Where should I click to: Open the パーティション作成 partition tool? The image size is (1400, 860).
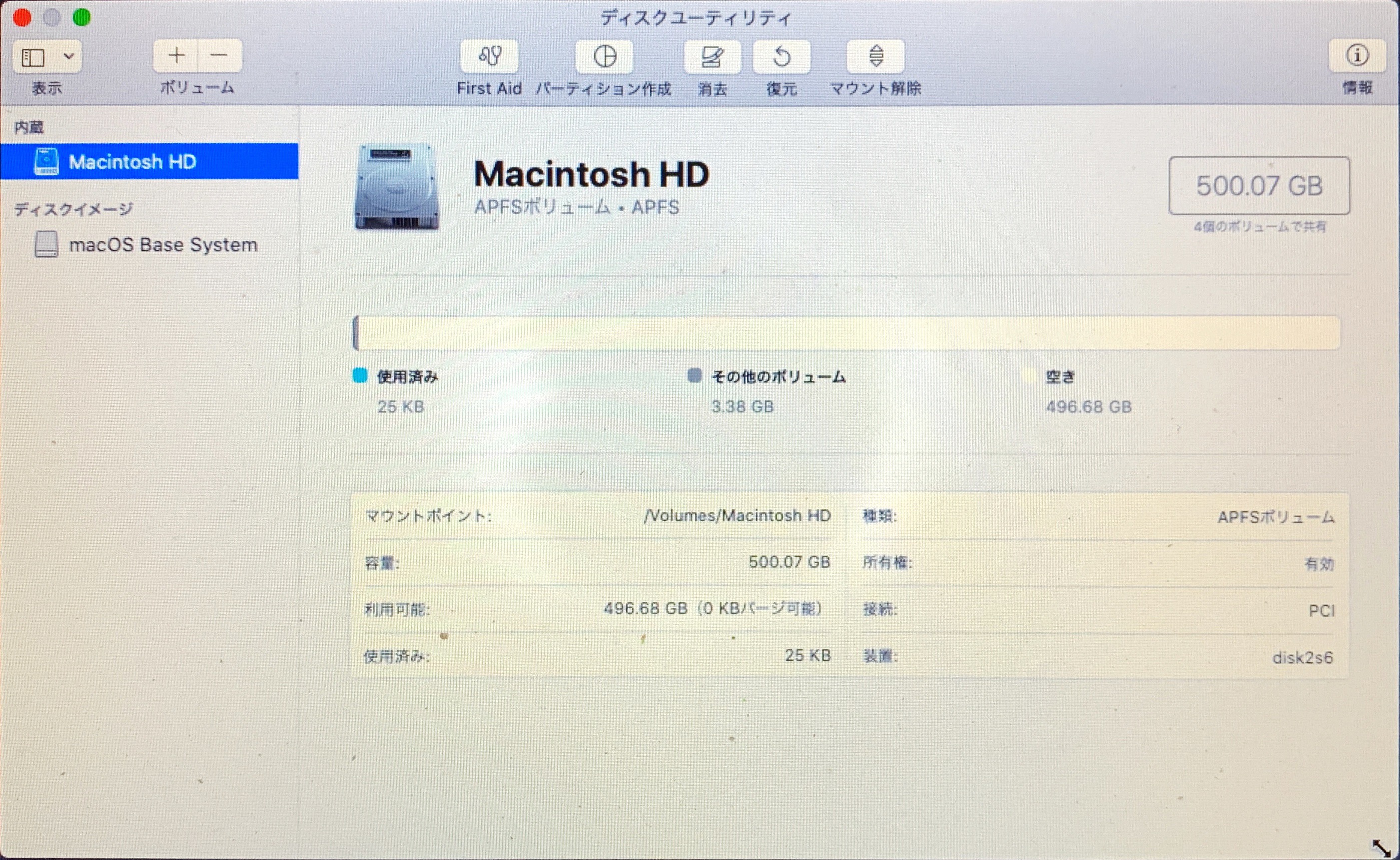point(605,56)
